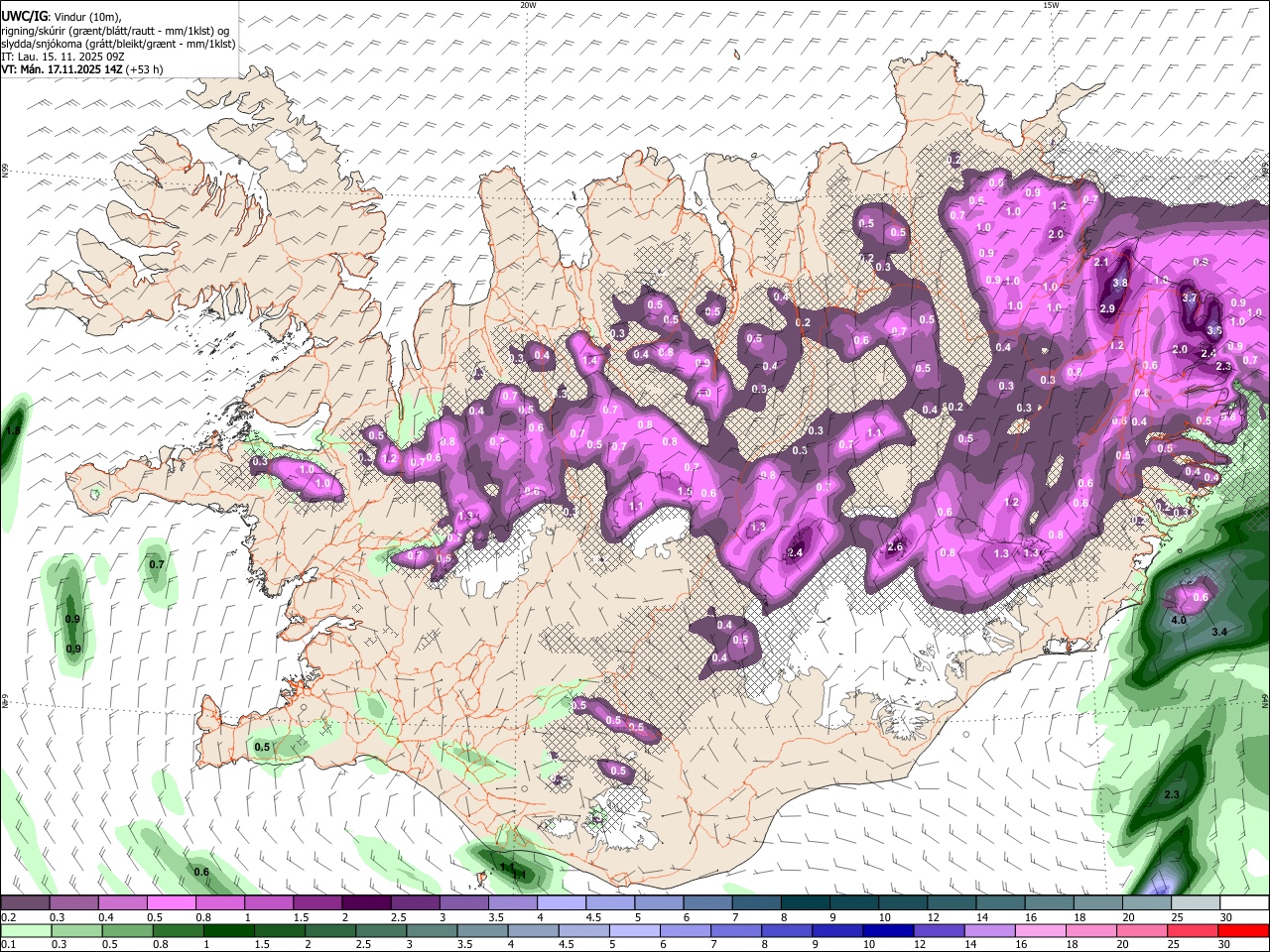Image resolution: width=1270 pixels, height=952 pixels.
Task: Click the bold "VT: Mán. 17.11.2025 14Z" text
Action: (62, 69)
